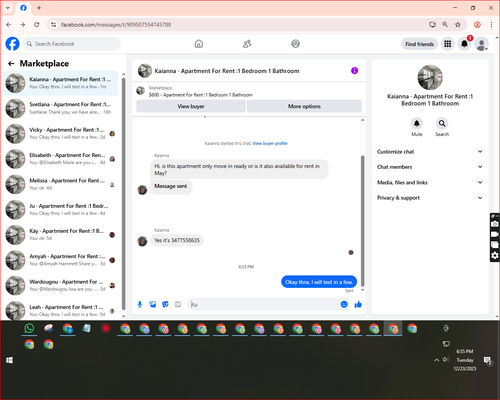Open the taskbar notification center icon

coord(488,360)
